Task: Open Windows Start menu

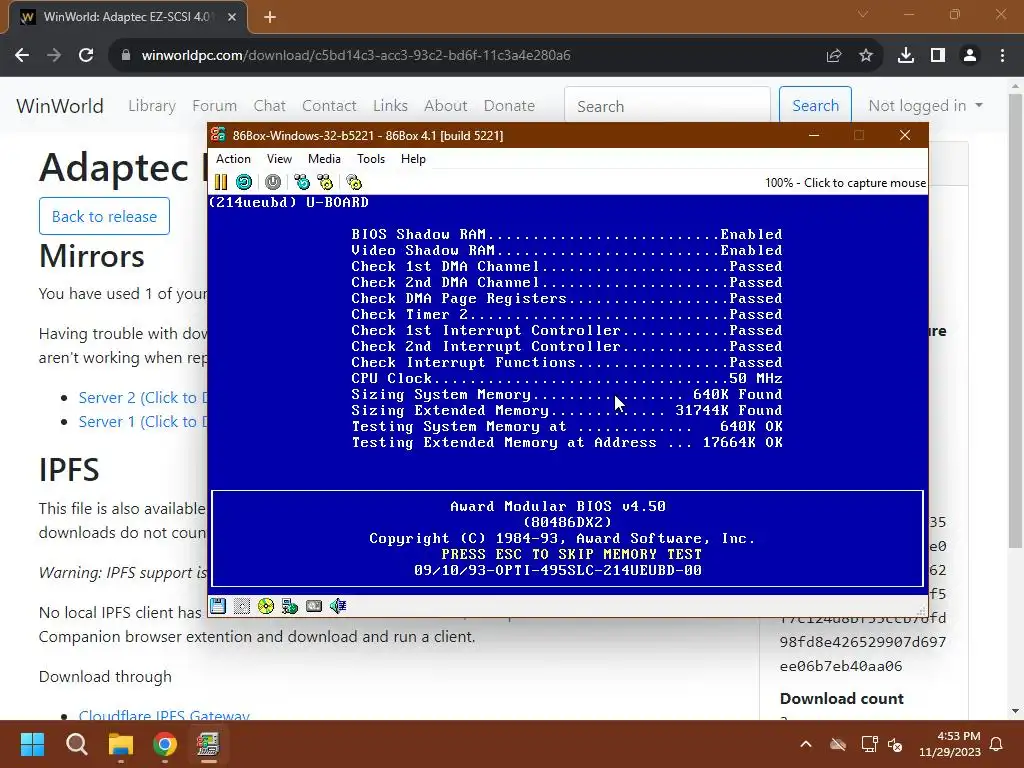Action: (32, 744)
